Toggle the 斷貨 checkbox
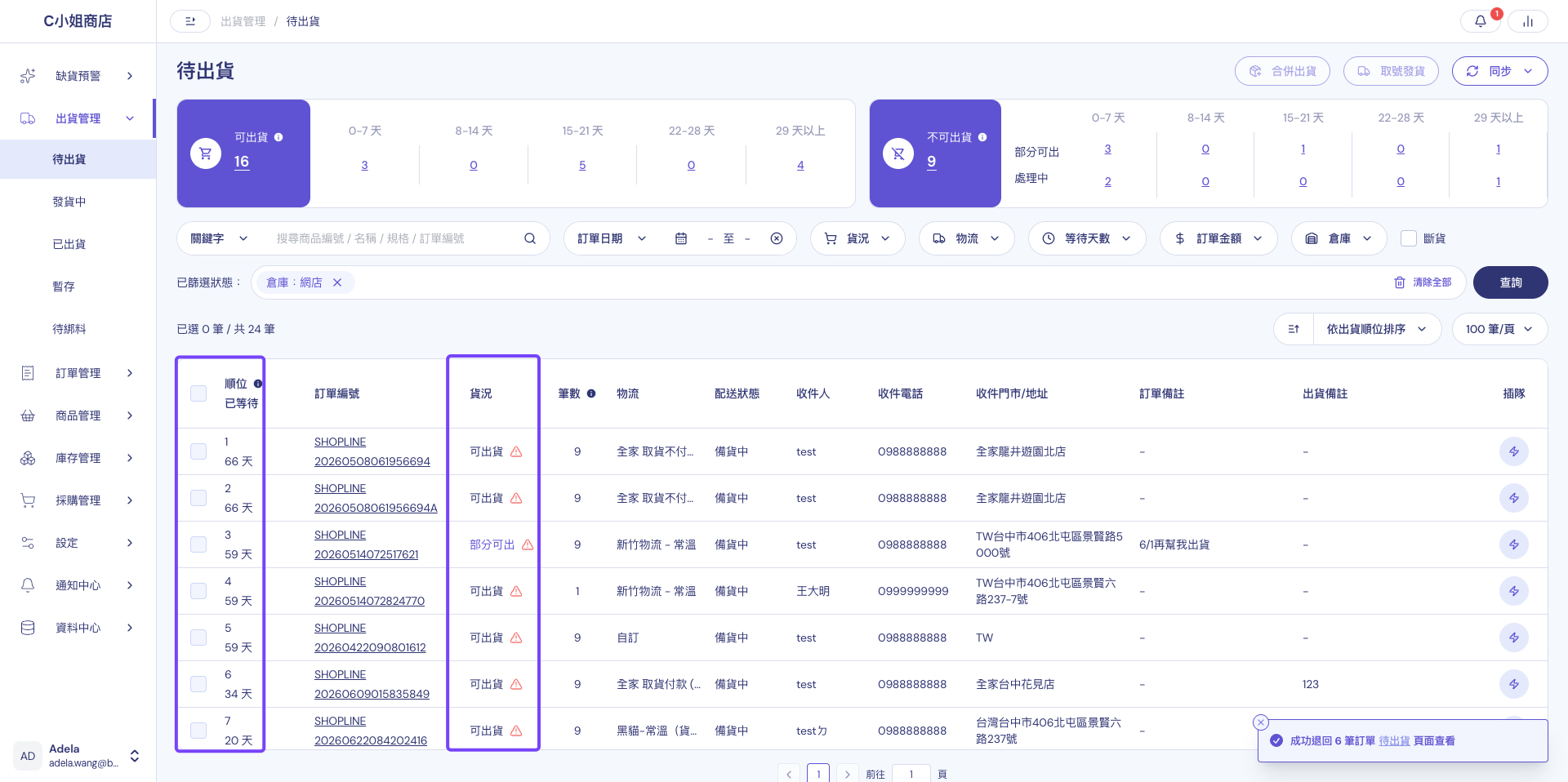Image resolution: width=1568 pixels, height=782 pixels. (1409, 238)
